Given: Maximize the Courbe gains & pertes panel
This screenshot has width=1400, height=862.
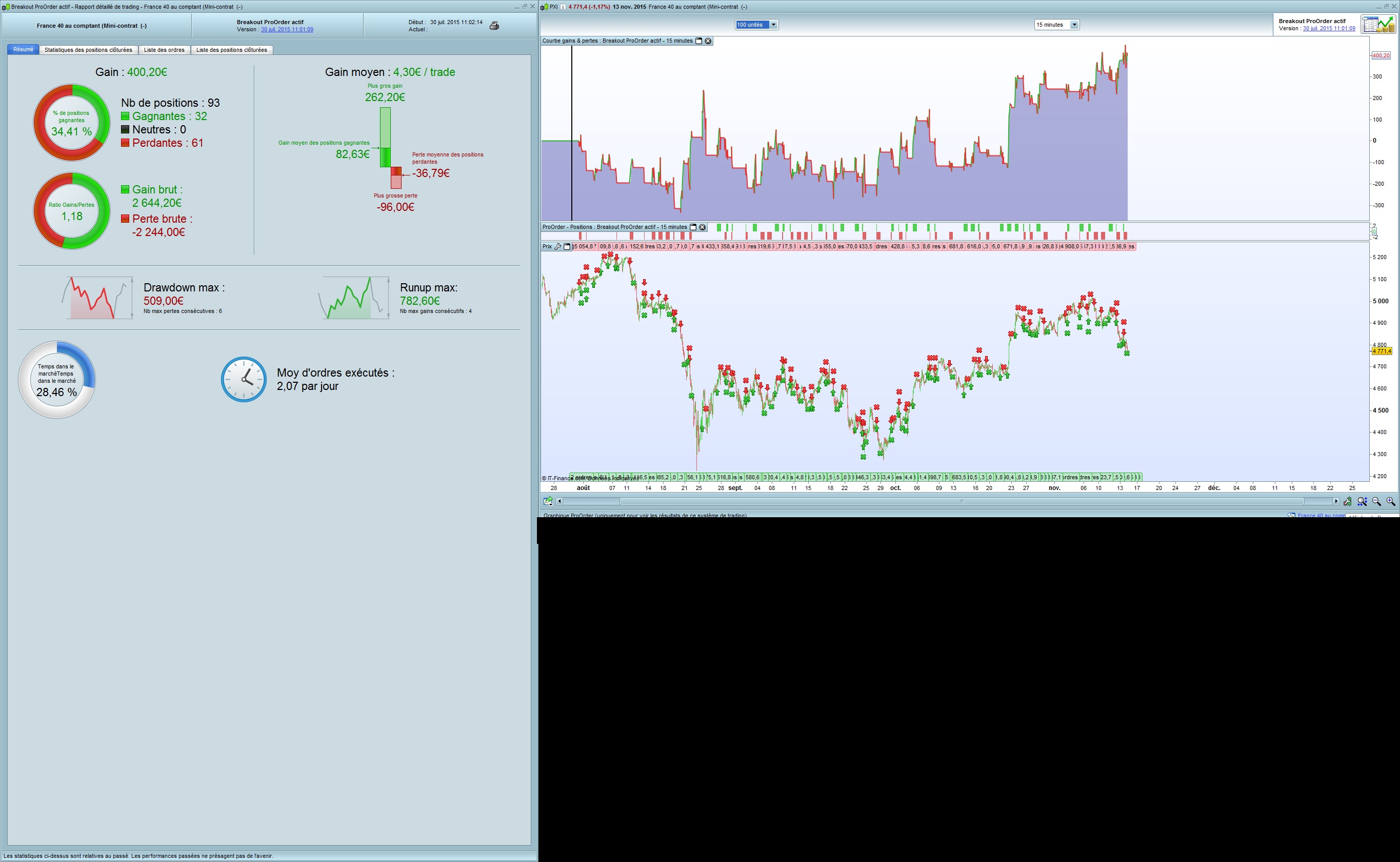Looking at the screenshot, I should point(698,41).
